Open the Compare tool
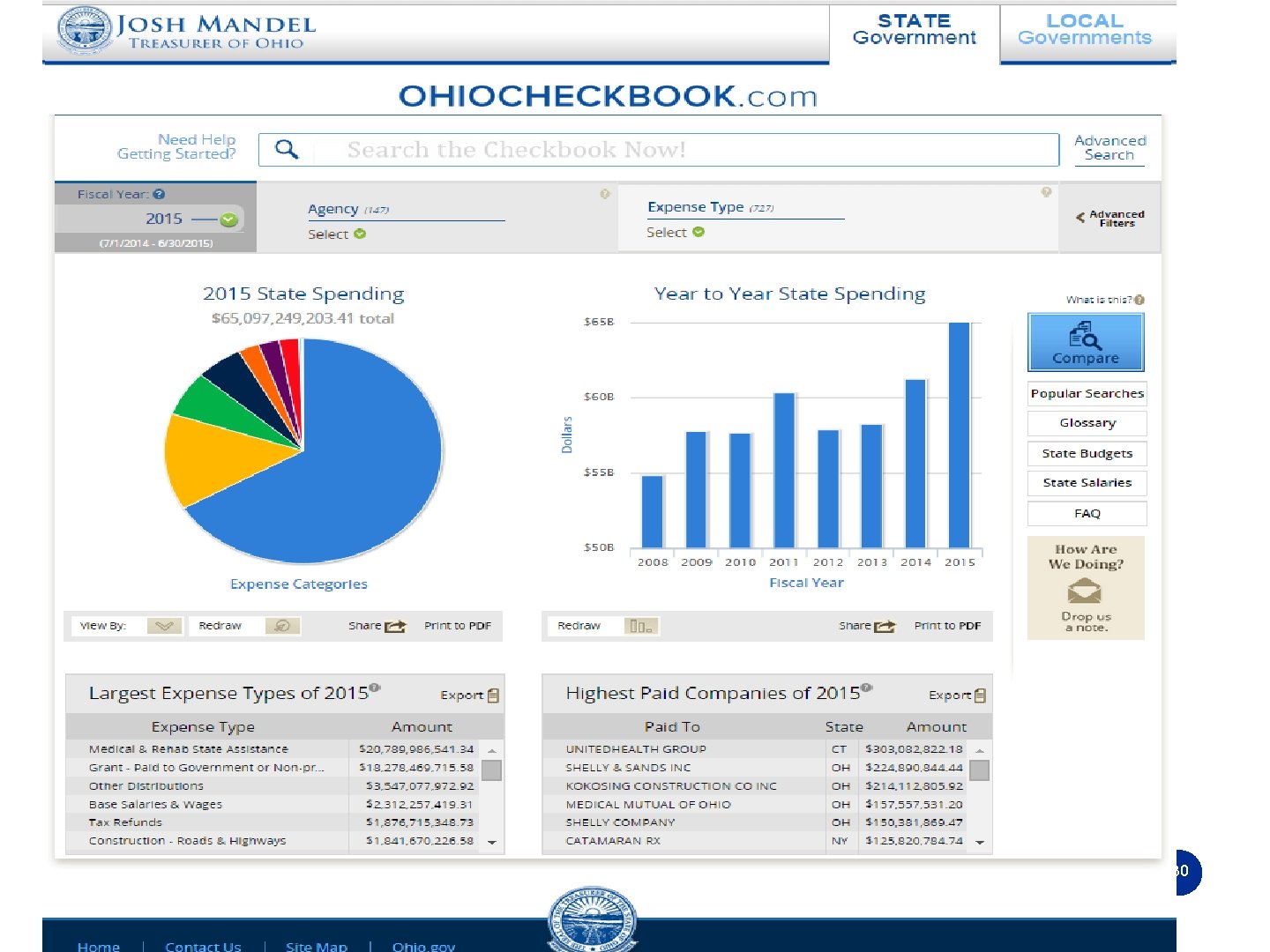The image size is (1270, 952). coord(1086,342)
